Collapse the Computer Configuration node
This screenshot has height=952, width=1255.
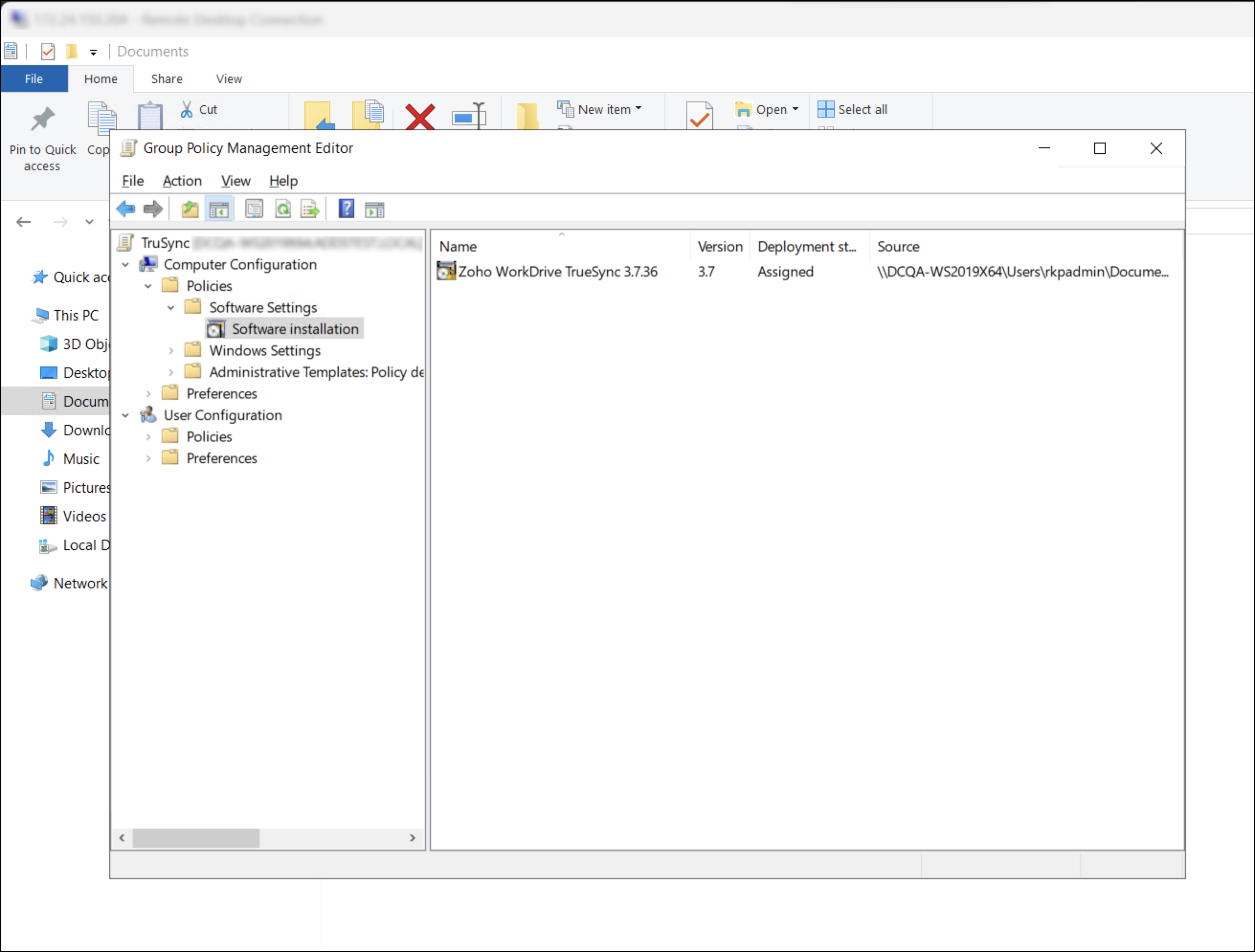[x=125, y=265]
